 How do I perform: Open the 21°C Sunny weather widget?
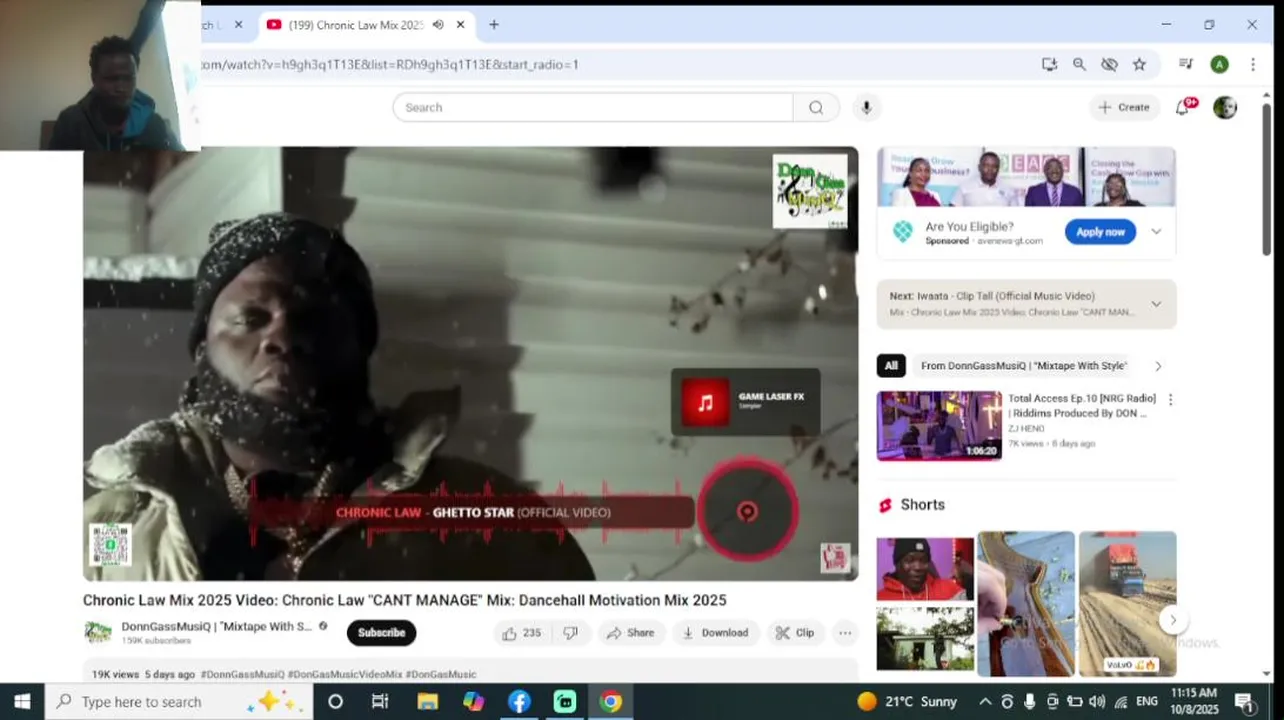tap(907, 702)
